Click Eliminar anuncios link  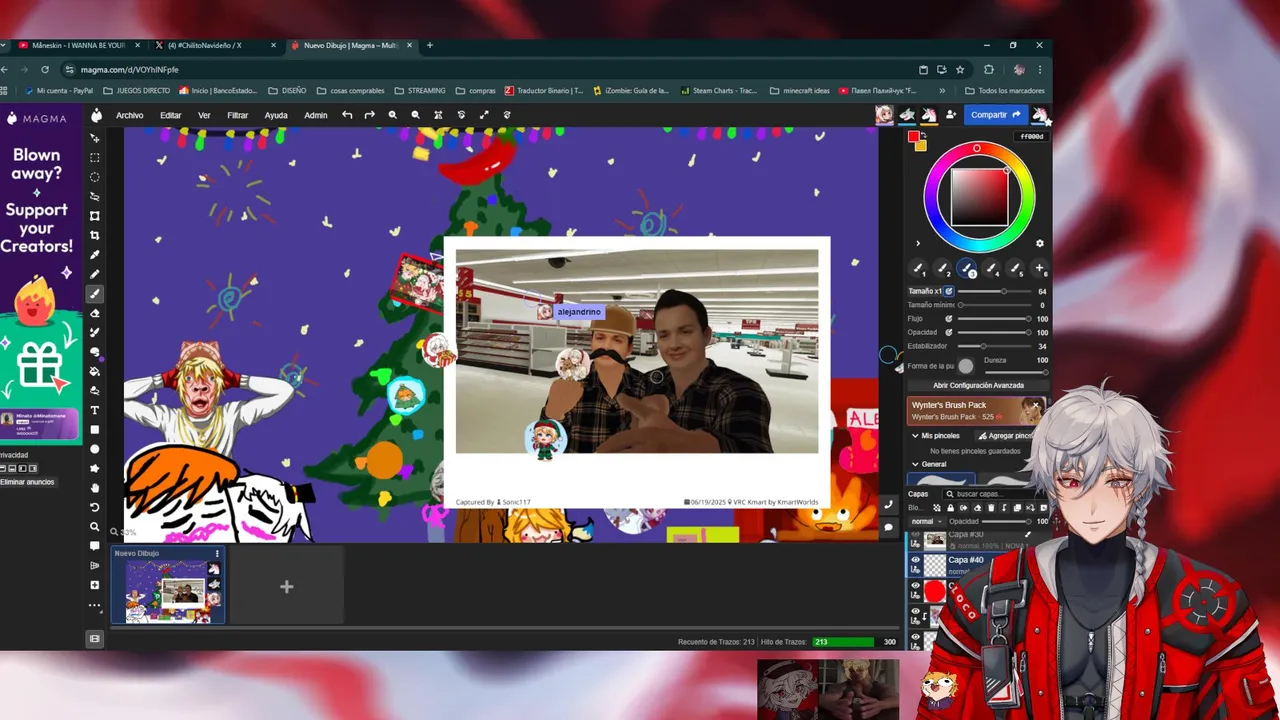click(28, 482)
